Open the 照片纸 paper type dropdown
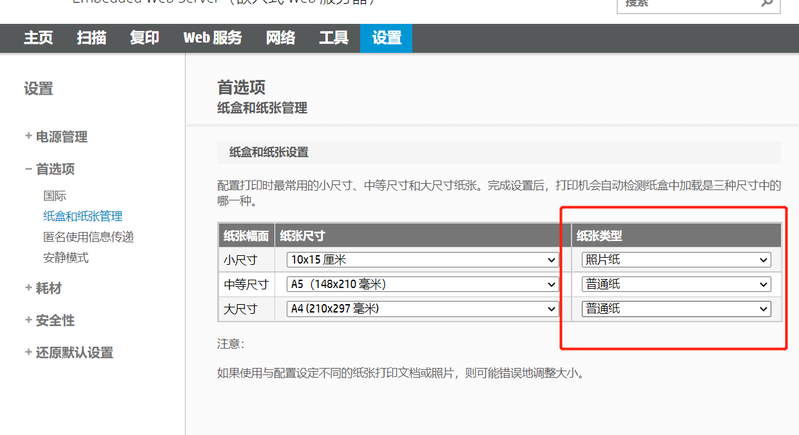Image resolution: width=799 pixels, height=435 pixels. click(676, 260)
